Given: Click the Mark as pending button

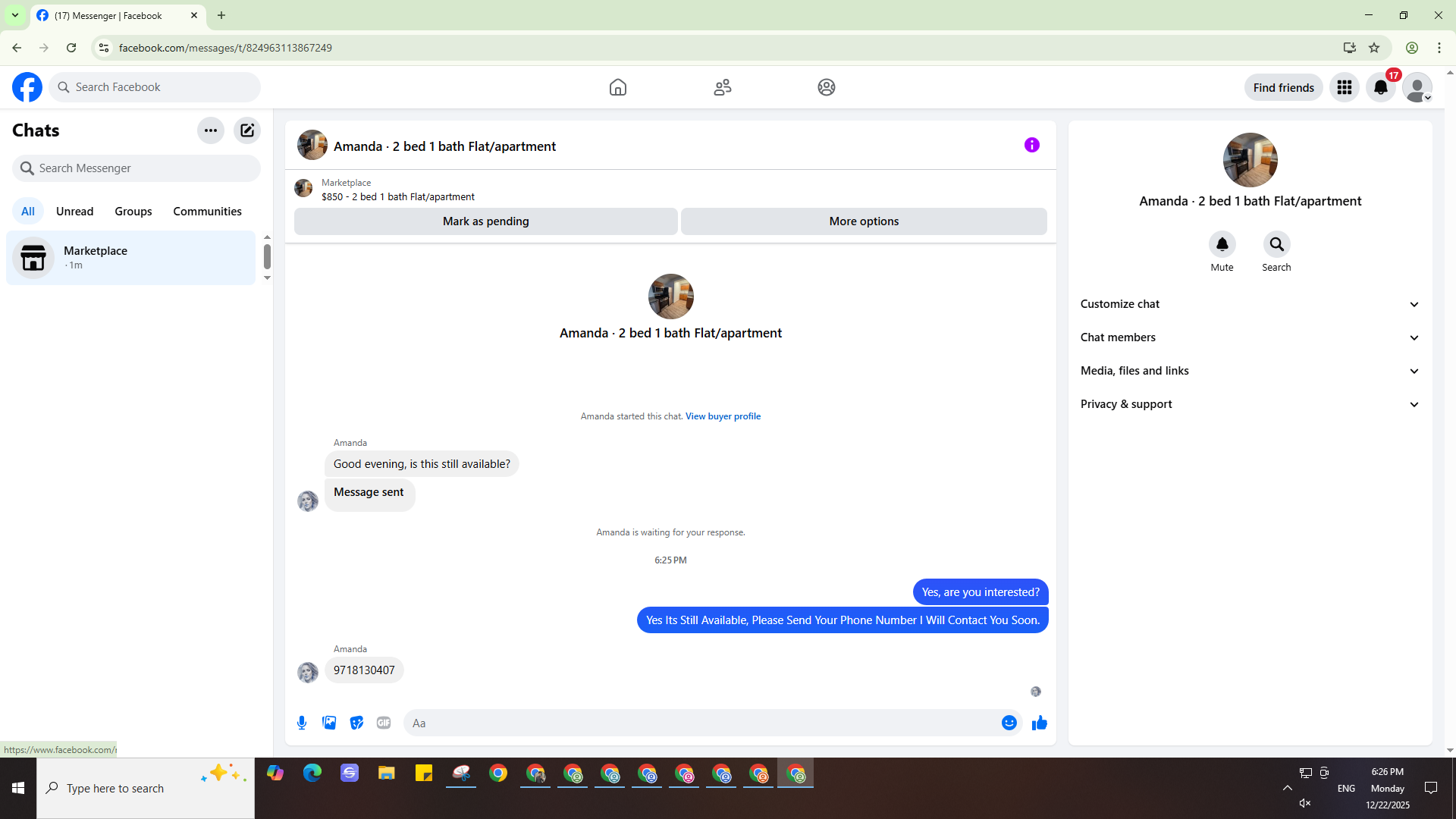Looking at the screenshot, I should tap(485, 221).
